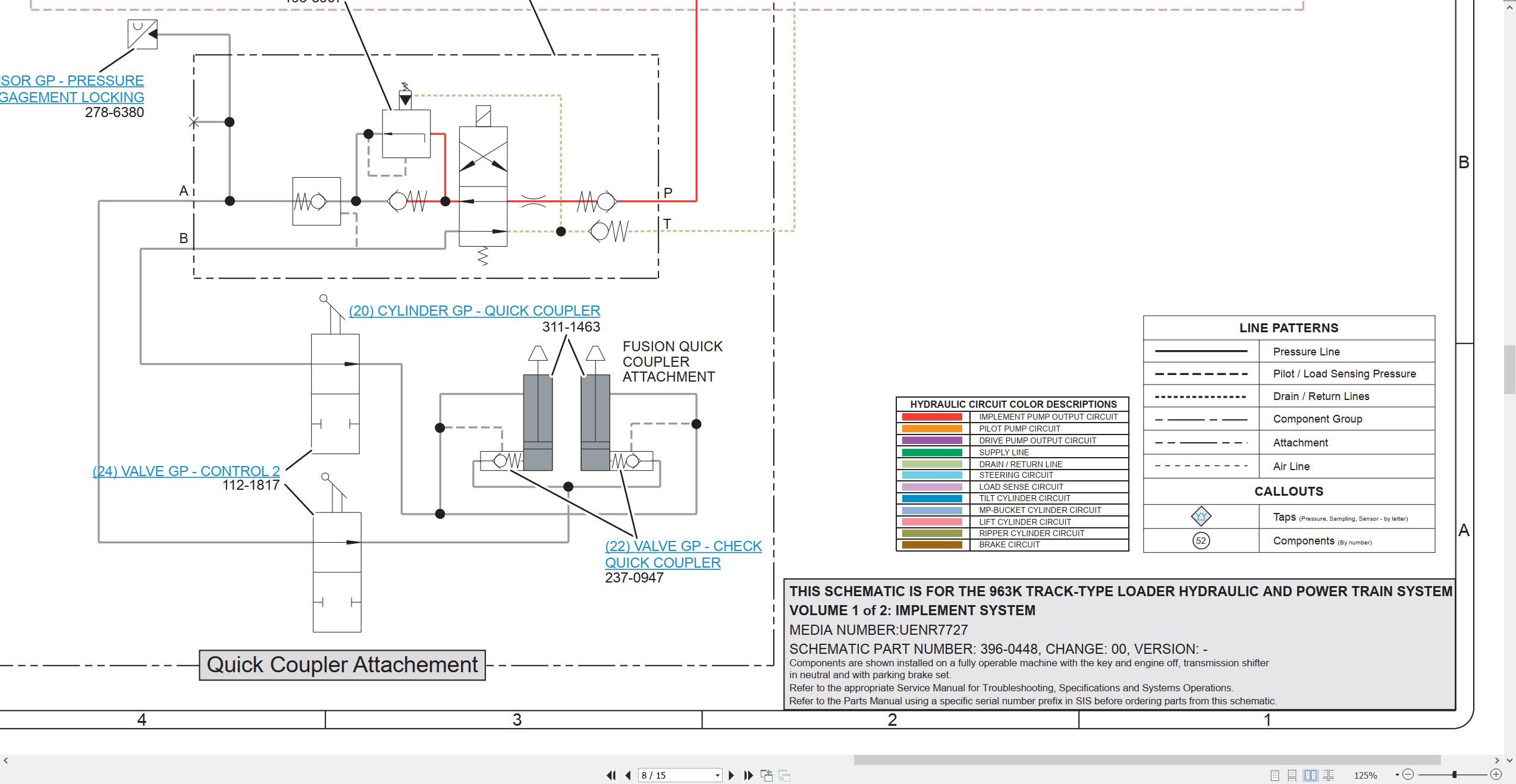The width and height of the screenshot is (1516, 784).
Task: Open the (20) CYLINDER GP - QUICK COUPLER link
Action: (x=474, y=310)
